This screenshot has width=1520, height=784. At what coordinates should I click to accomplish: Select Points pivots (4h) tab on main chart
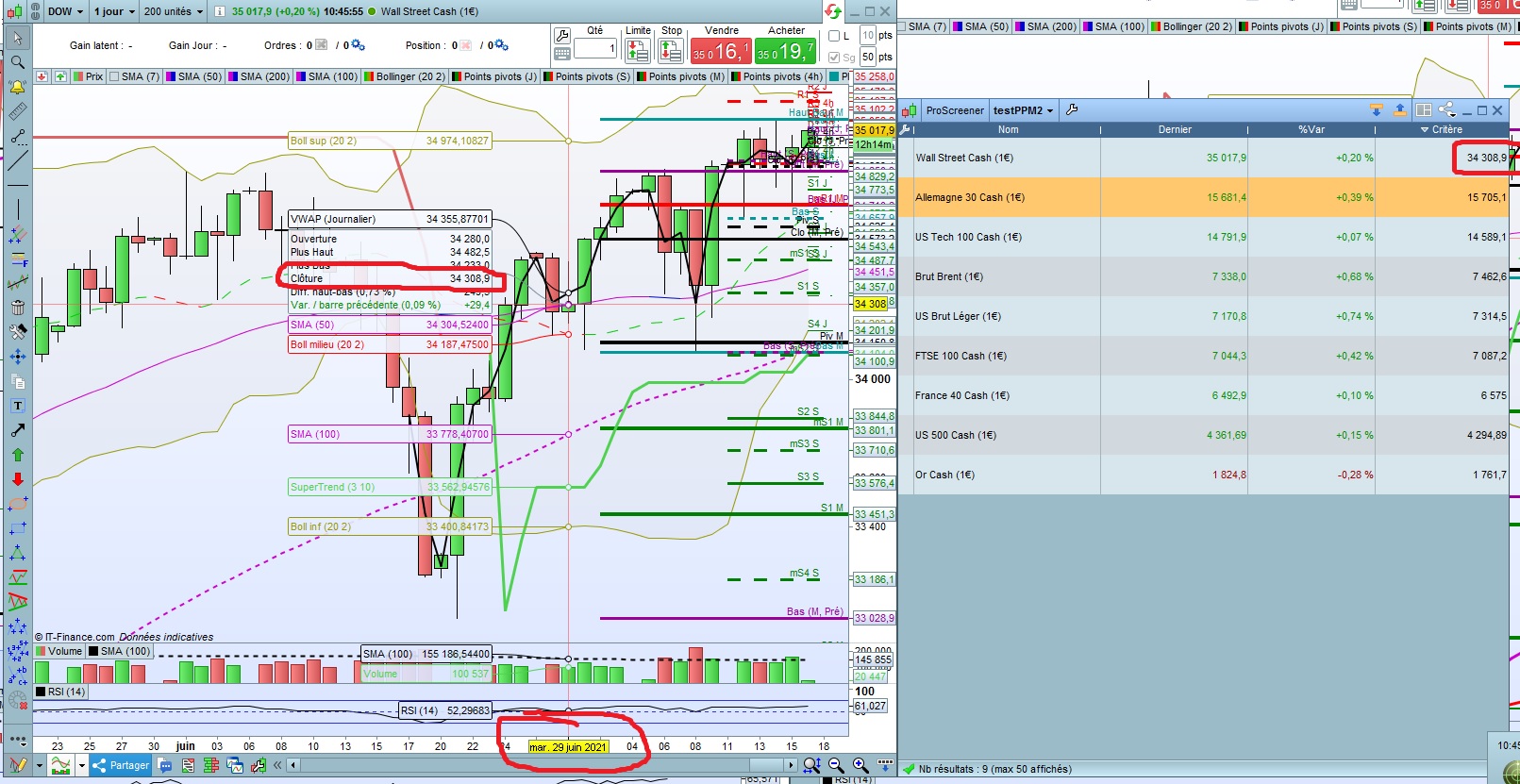tap(777, 76)
